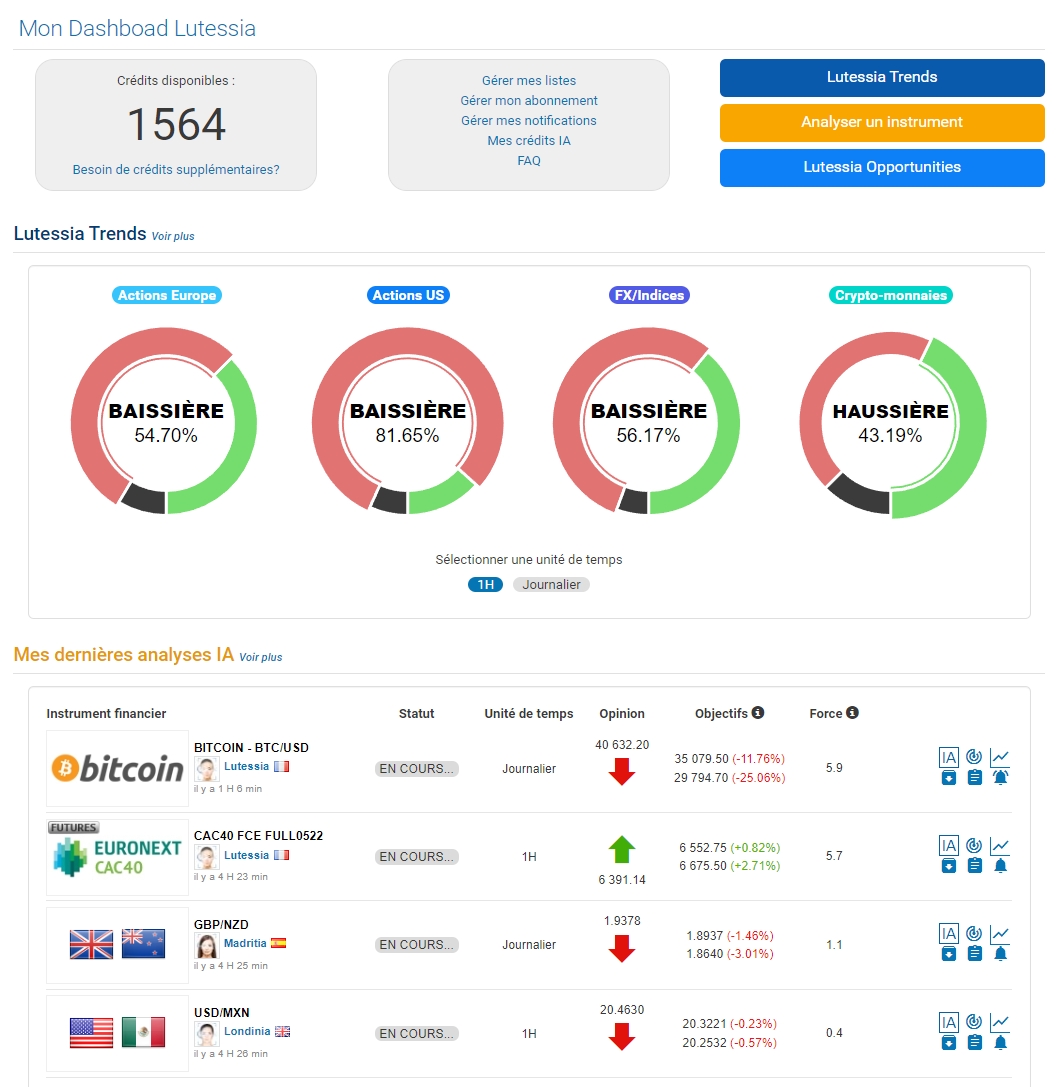Viewport: 1057px width, 1087px height.
Task: Open the Gérer mes notifications link
Action: pos(529,121)
